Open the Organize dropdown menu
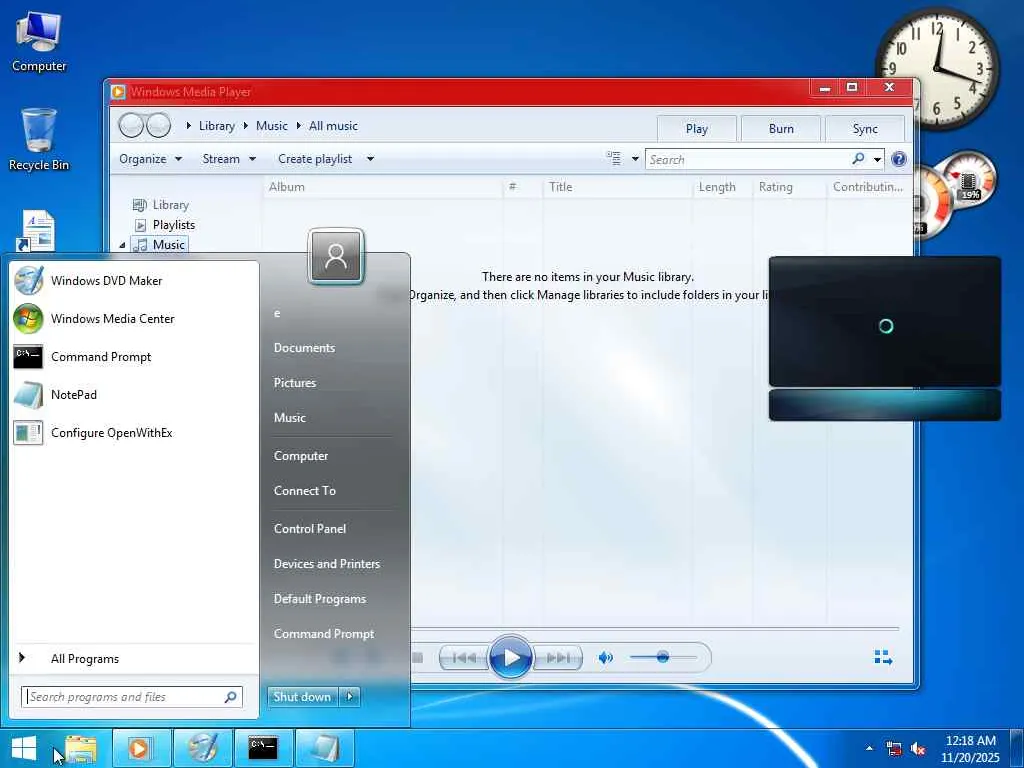Viewport: 1024px width, 768px height. point(150,159)
